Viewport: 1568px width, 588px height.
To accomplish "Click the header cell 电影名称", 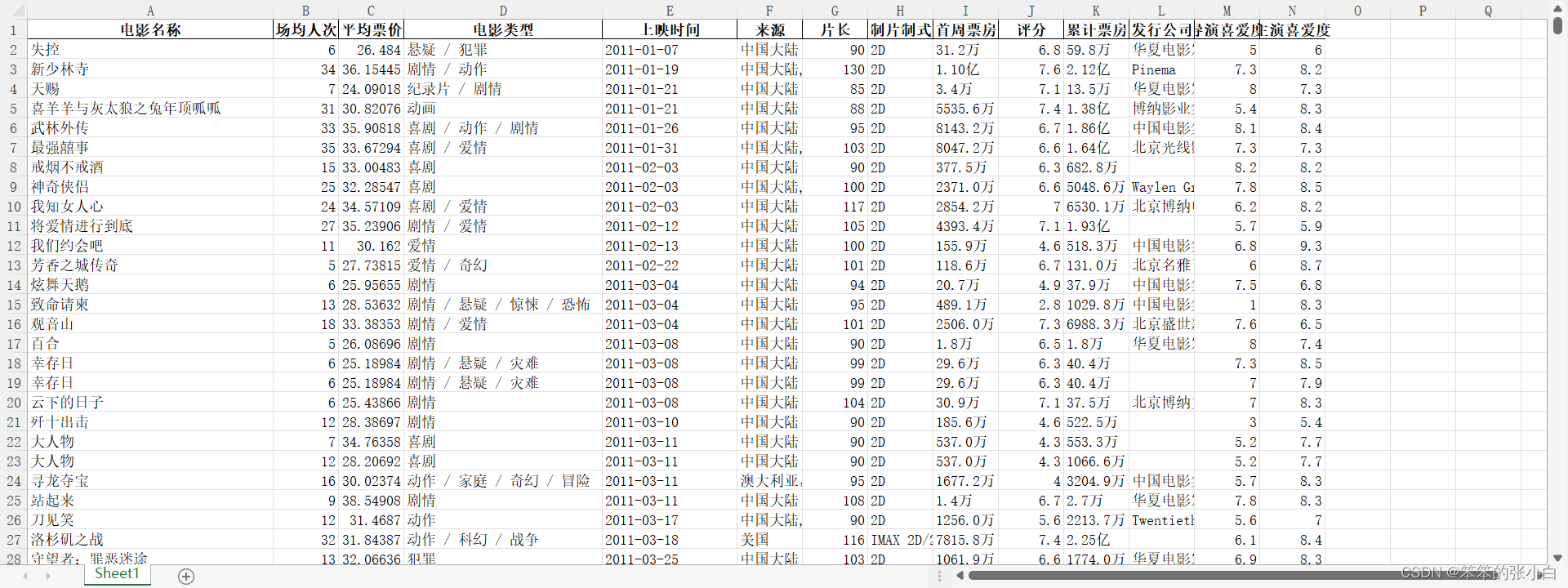I will coord(150,30).
